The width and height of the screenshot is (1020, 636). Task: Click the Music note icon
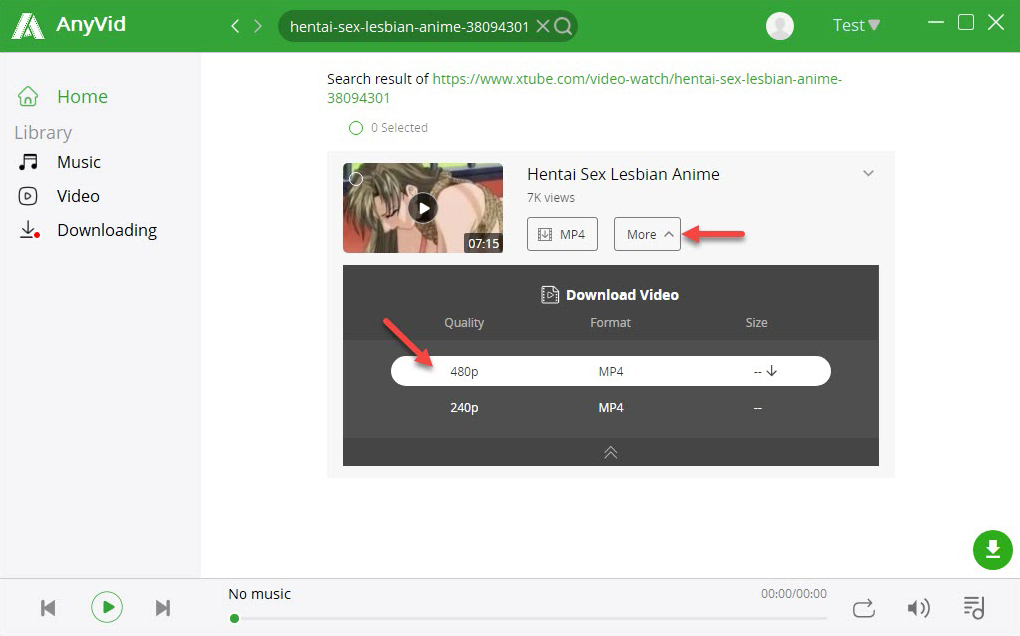[28, 162]
